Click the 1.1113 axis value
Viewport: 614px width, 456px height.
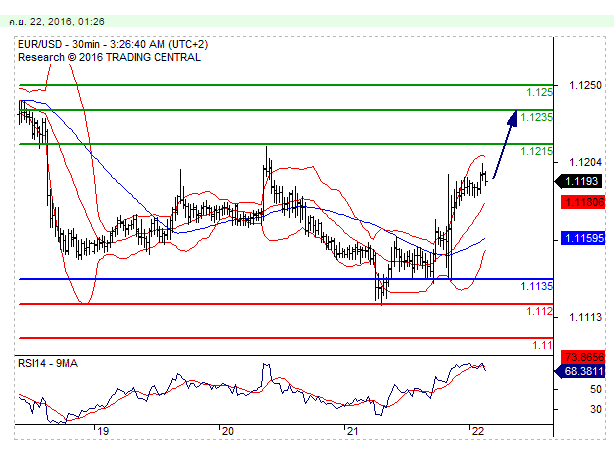coord(585,317)
